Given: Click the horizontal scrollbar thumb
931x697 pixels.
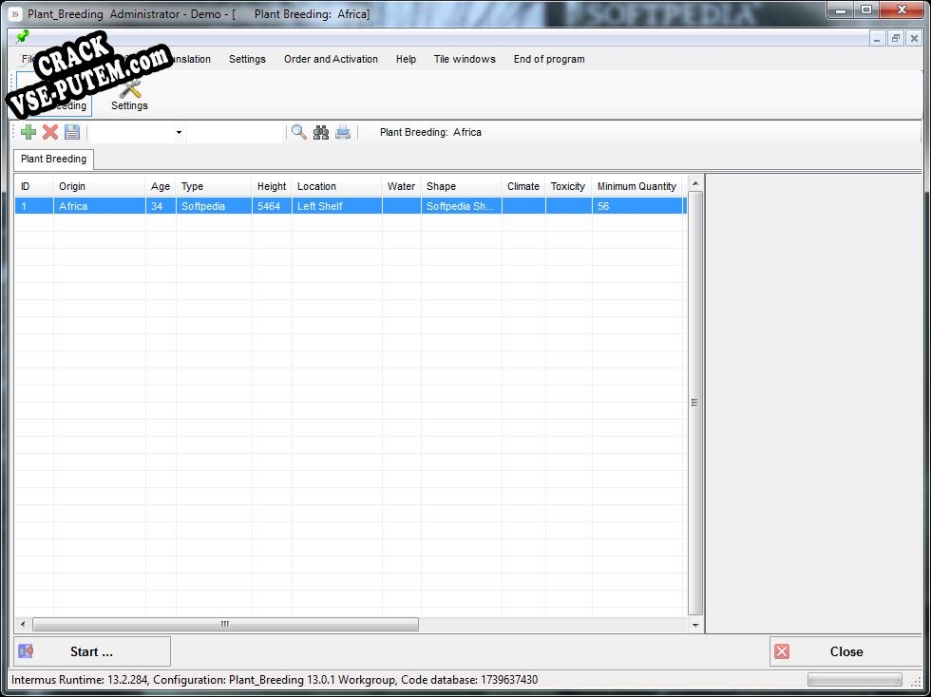Looking at the screenshot, I should (x=226, y=624).
